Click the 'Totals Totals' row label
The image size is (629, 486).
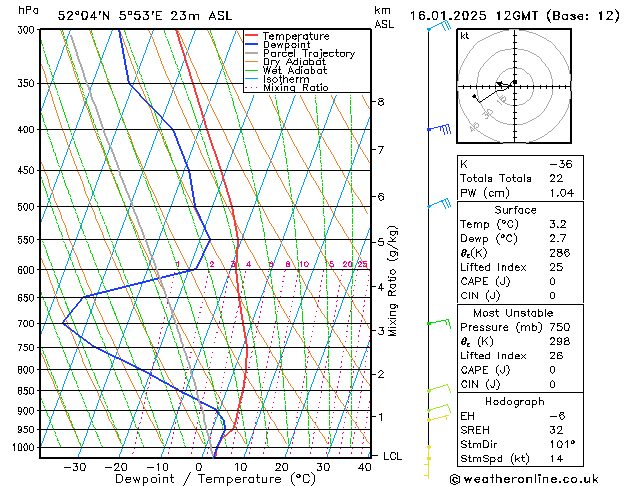tap(495, 178)
